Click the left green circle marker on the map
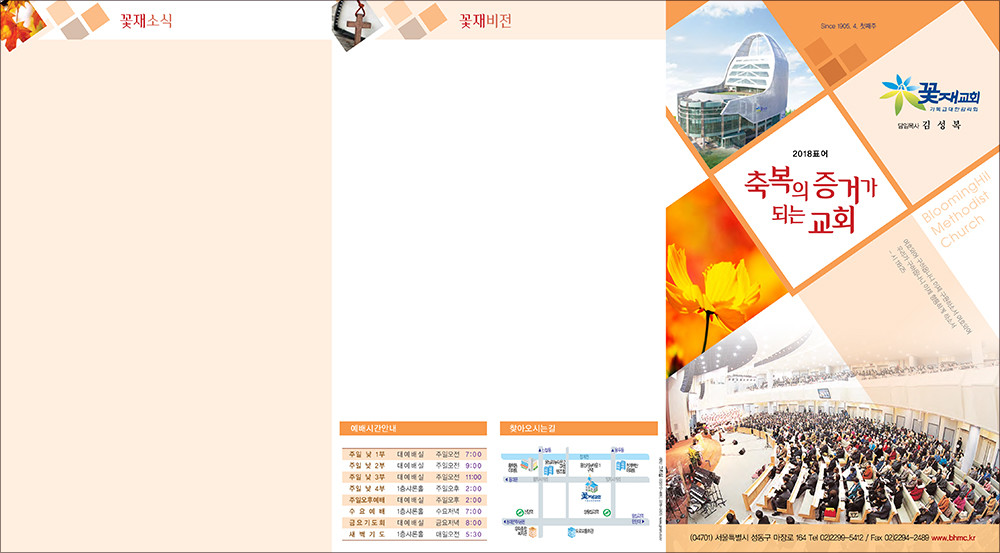Viewport: 1000px width, 553px height. (520, 512)
